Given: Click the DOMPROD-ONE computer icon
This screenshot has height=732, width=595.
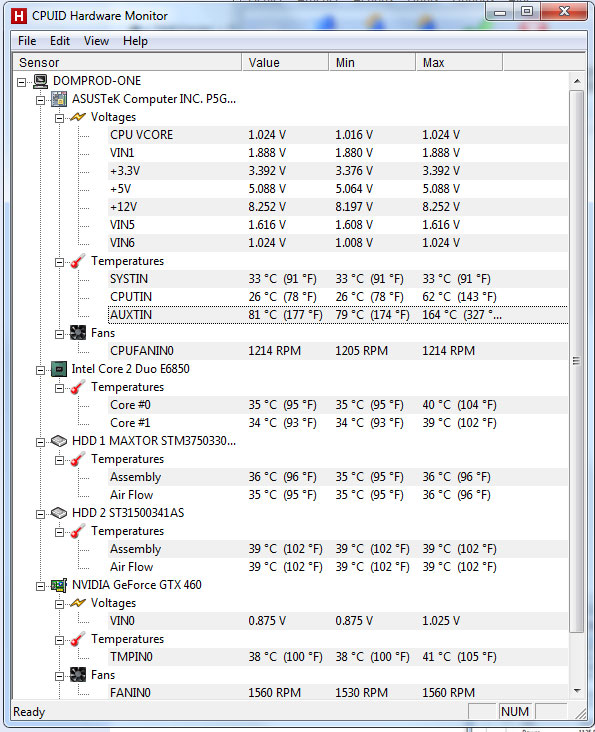Looking at the screenshot, I should pyautogui.click(x=41, y=81).
